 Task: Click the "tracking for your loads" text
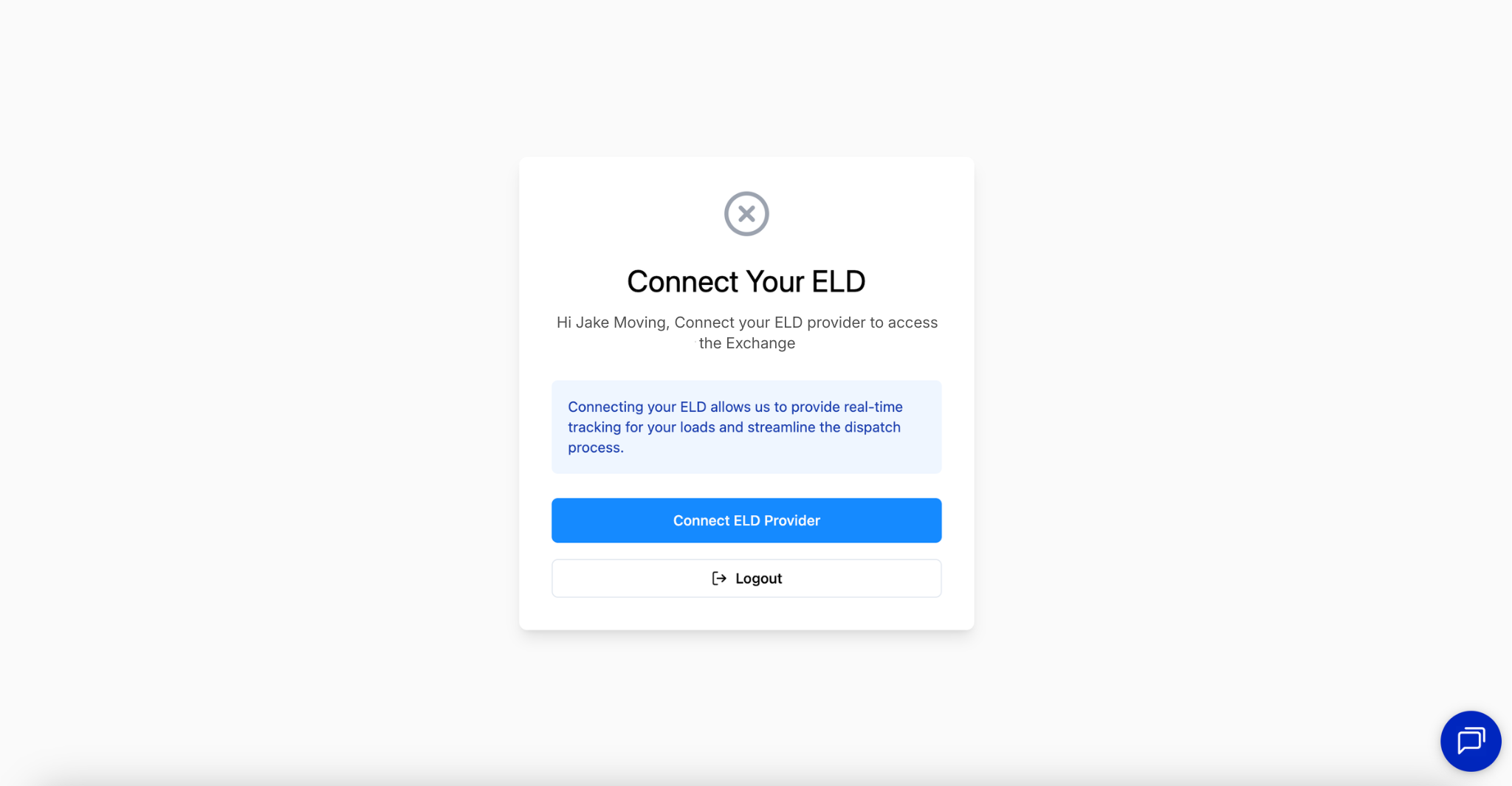pos(642,427)
